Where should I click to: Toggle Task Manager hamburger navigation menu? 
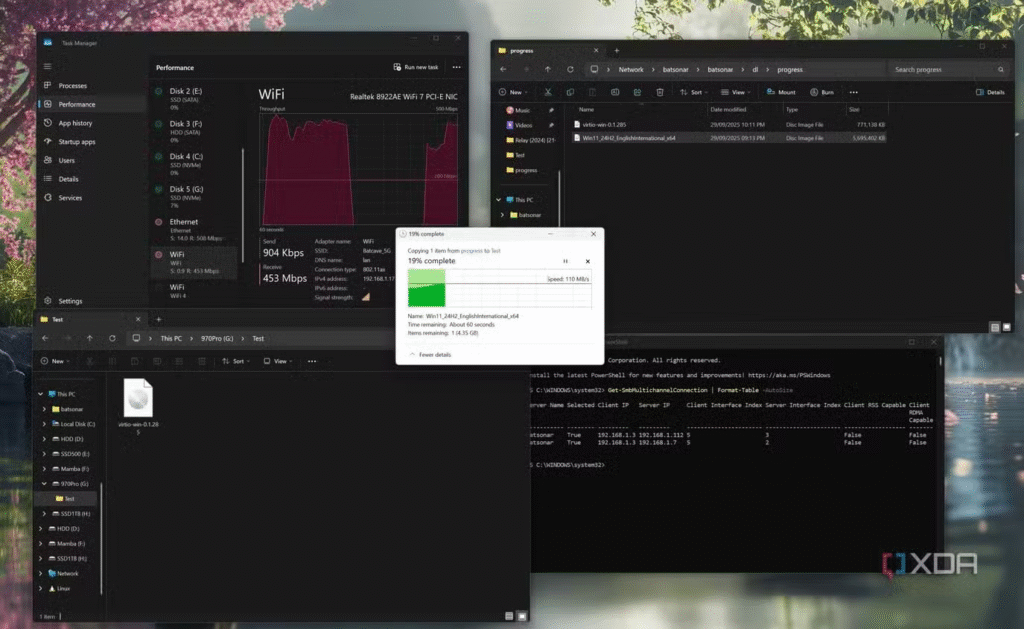47,66
